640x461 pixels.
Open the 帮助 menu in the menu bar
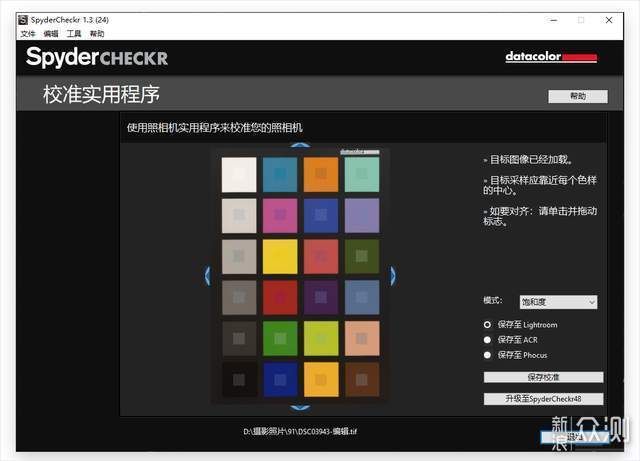(x=97, y=34)
